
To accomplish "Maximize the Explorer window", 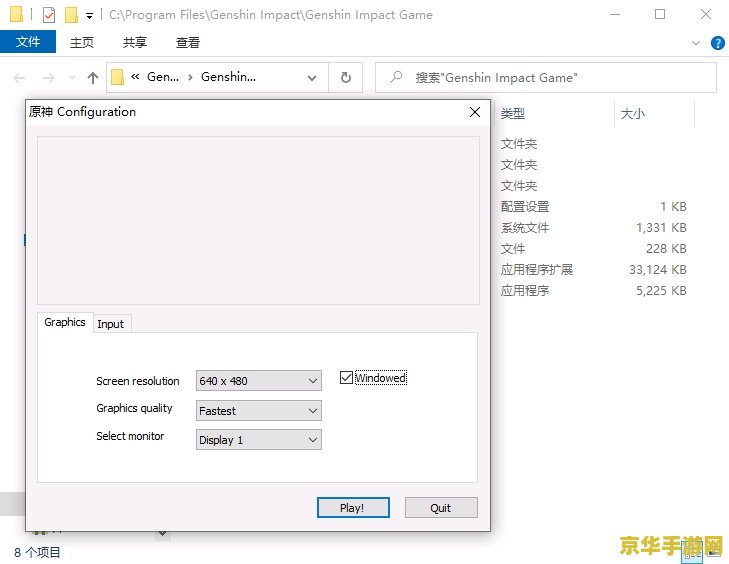I will [660, 14].
